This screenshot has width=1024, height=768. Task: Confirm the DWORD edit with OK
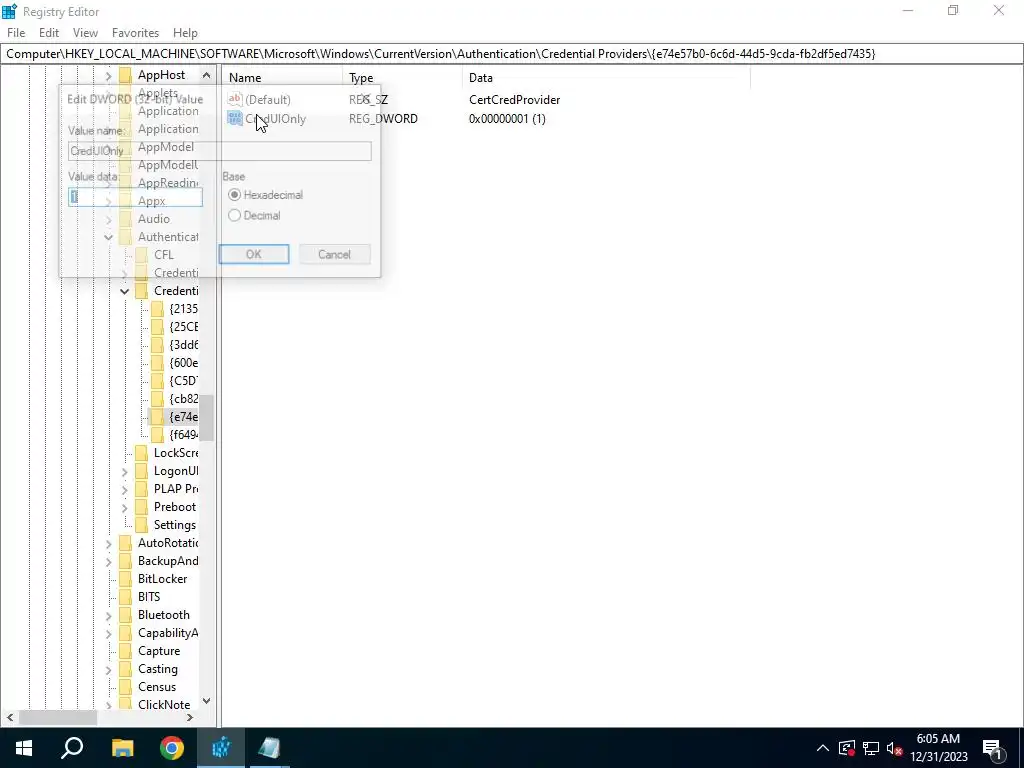(254, 254)
